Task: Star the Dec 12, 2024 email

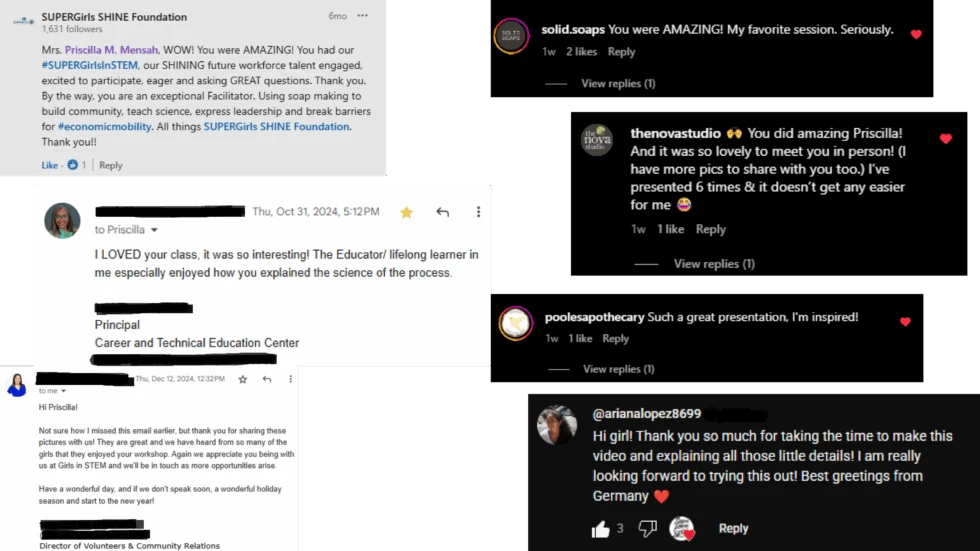Action: 242,379
